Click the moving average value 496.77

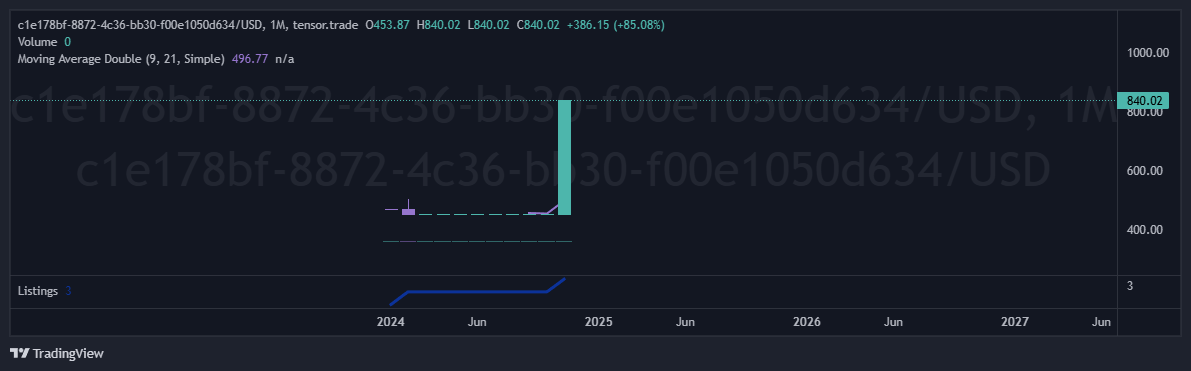(249, 59)
